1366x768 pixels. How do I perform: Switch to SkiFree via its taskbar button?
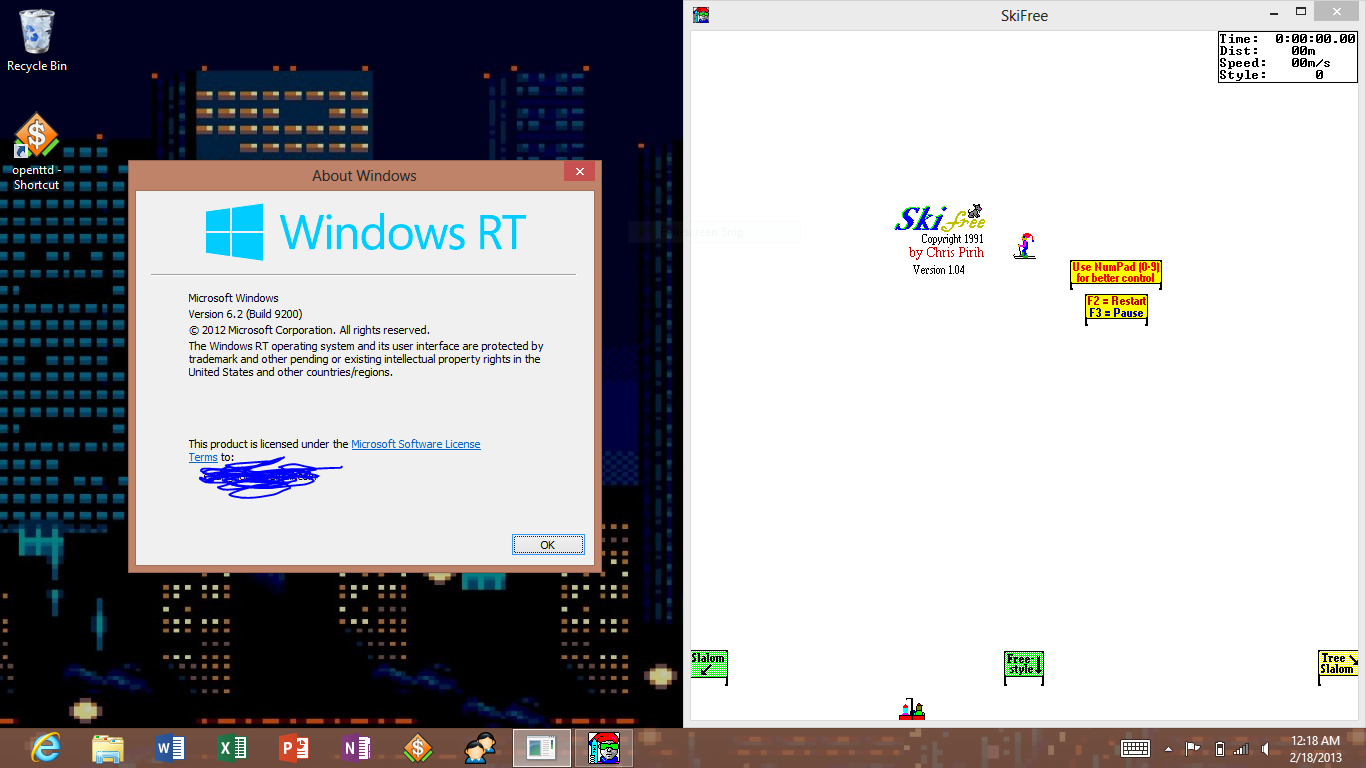point(604,748)
